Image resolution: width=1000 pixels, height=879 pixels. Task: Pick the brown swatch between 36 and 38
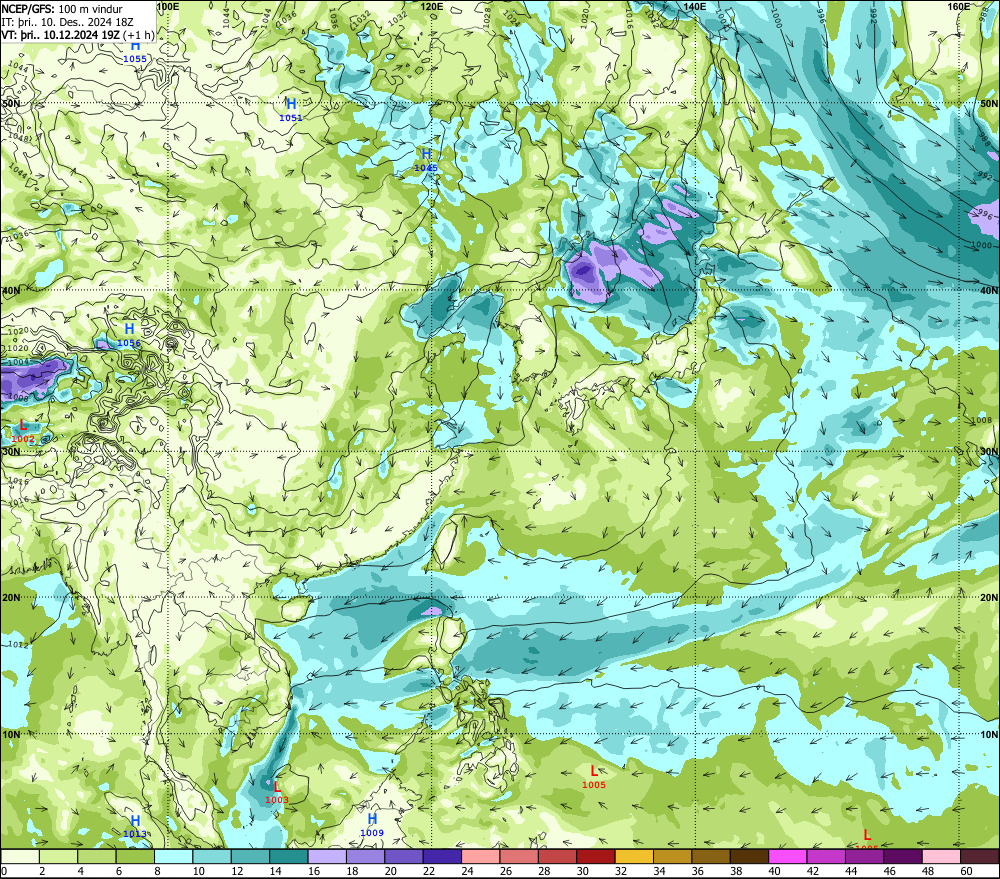coord(710,857)
